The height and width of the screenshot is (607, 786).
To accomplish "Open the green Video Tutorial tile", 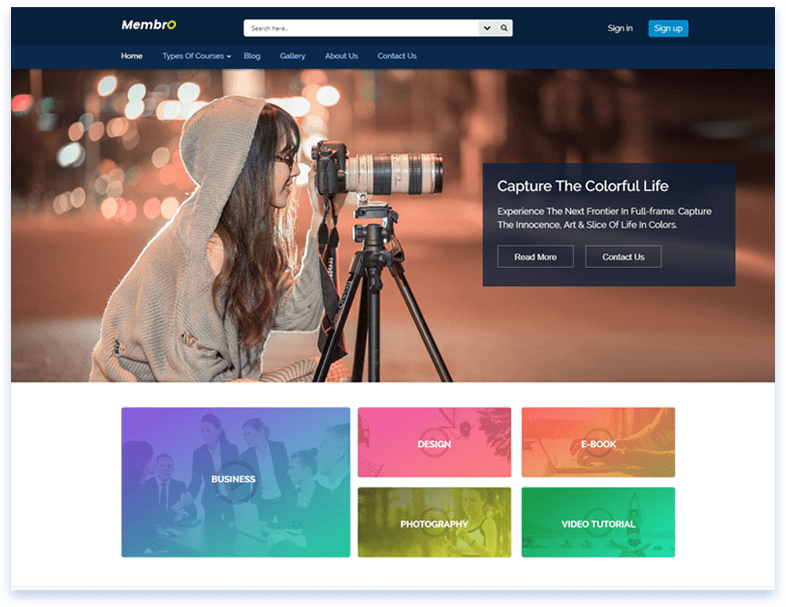I will pyautogui.click(x=598, y=523).
